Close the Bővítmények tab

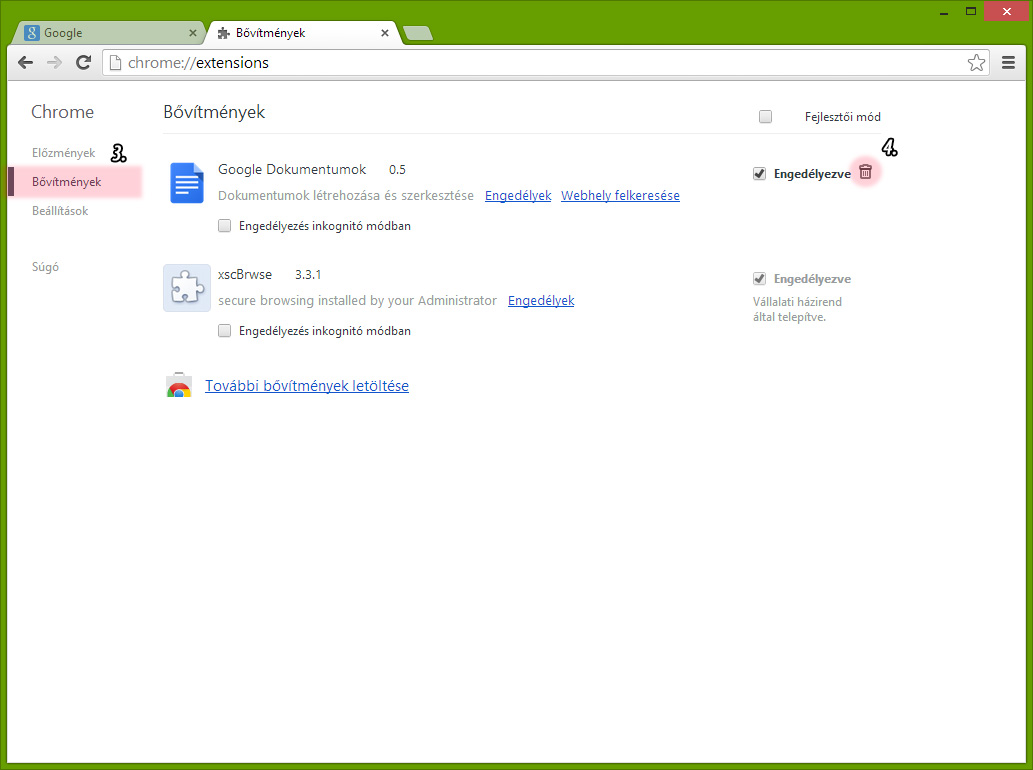pos(385,33)
